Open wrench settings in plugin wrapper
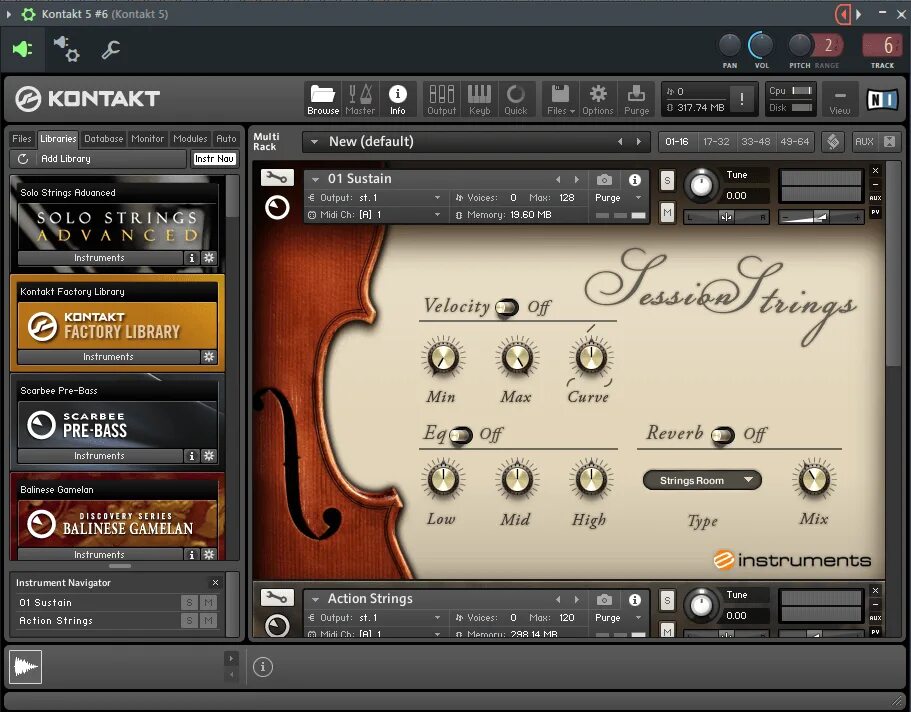Image resolution: width=911 pixels, height=712 pixels. coord(110,49)
